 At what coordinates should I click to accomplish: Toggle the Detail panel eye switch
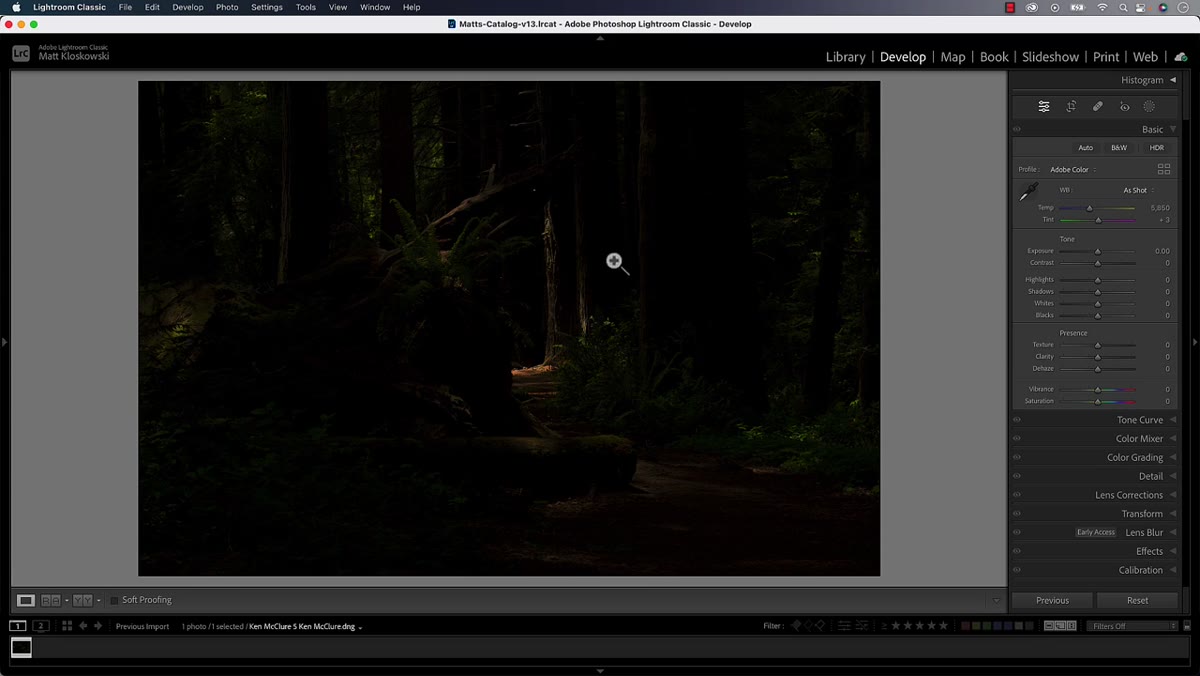pos(1017,476)
